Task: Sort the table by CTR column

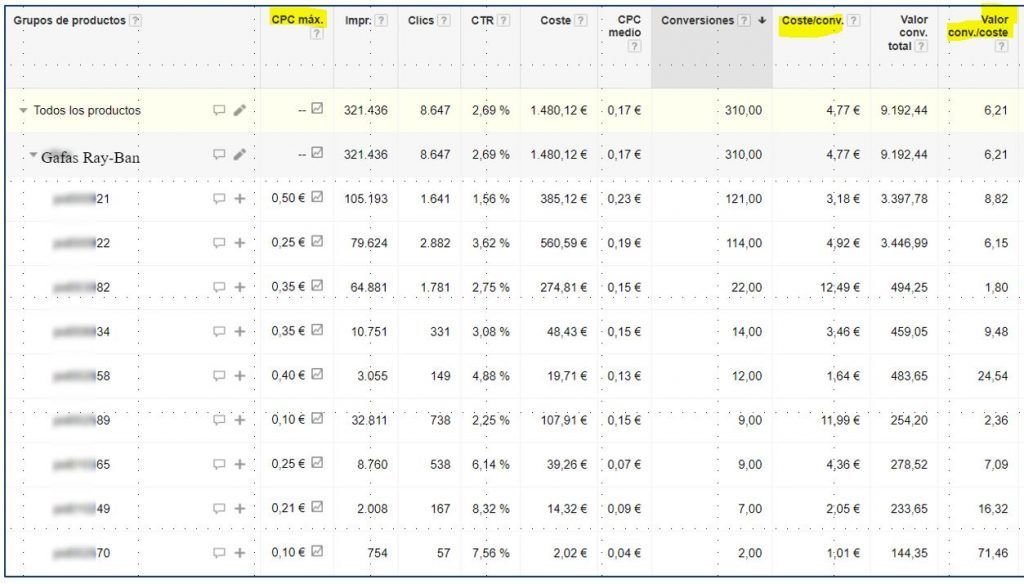Action: [x=482, y=20]
